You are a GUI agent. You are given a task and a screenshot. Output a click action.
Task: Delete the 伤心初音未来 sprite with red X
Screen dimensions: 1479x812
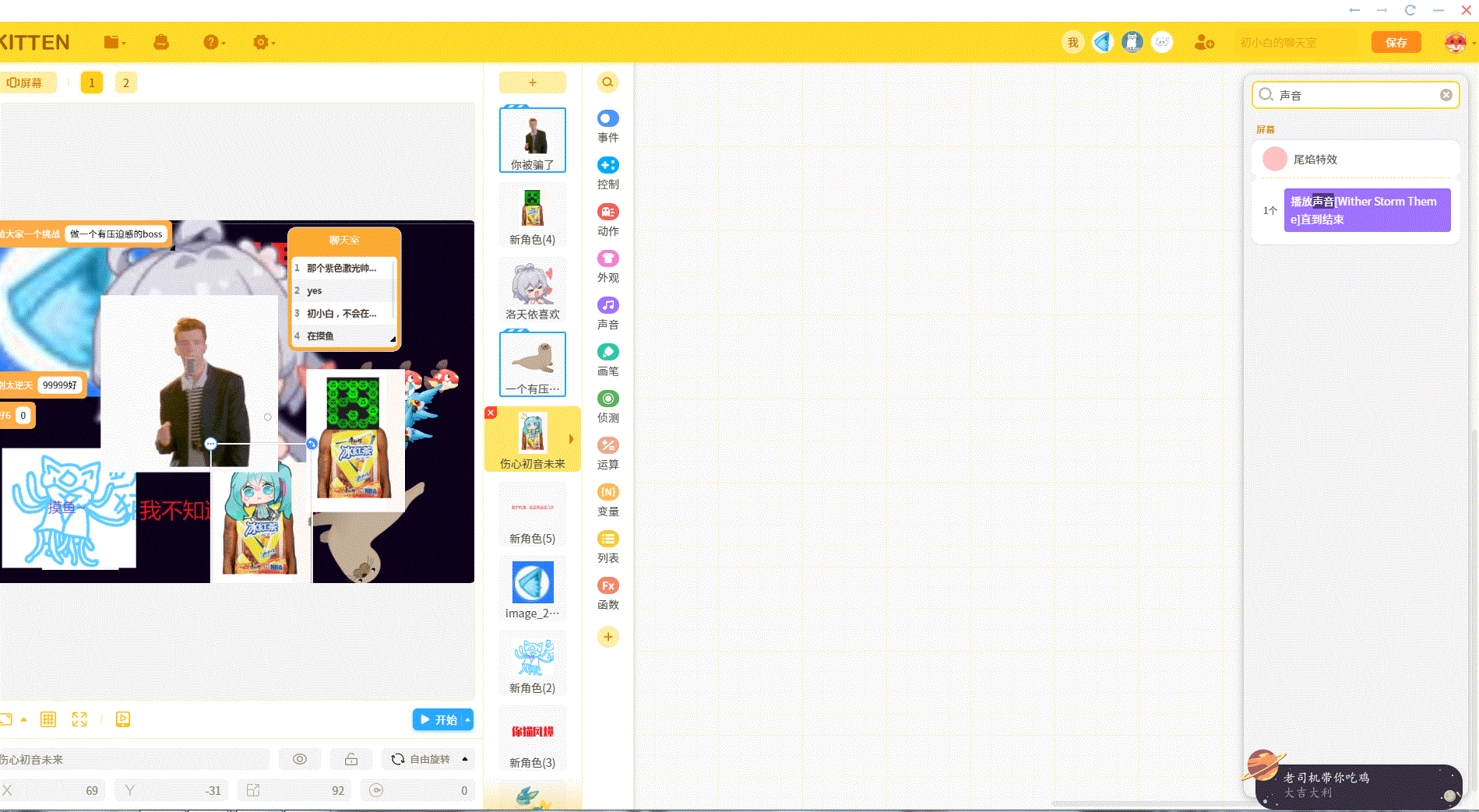pyautogui.click(x=491, y=413)
